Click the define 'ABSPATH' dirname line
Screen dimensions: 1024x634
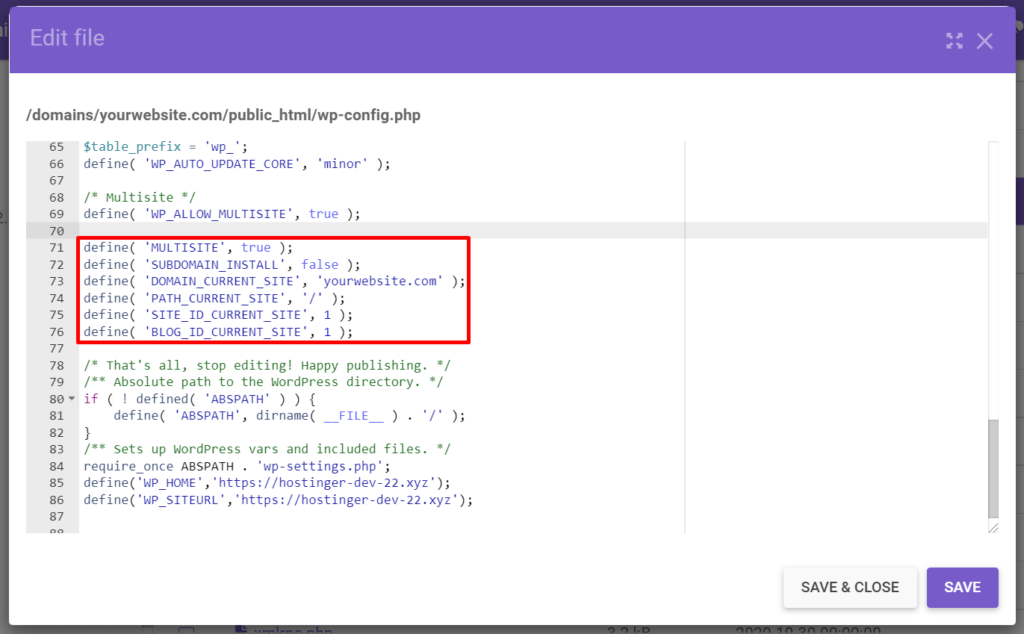(289, 415)
